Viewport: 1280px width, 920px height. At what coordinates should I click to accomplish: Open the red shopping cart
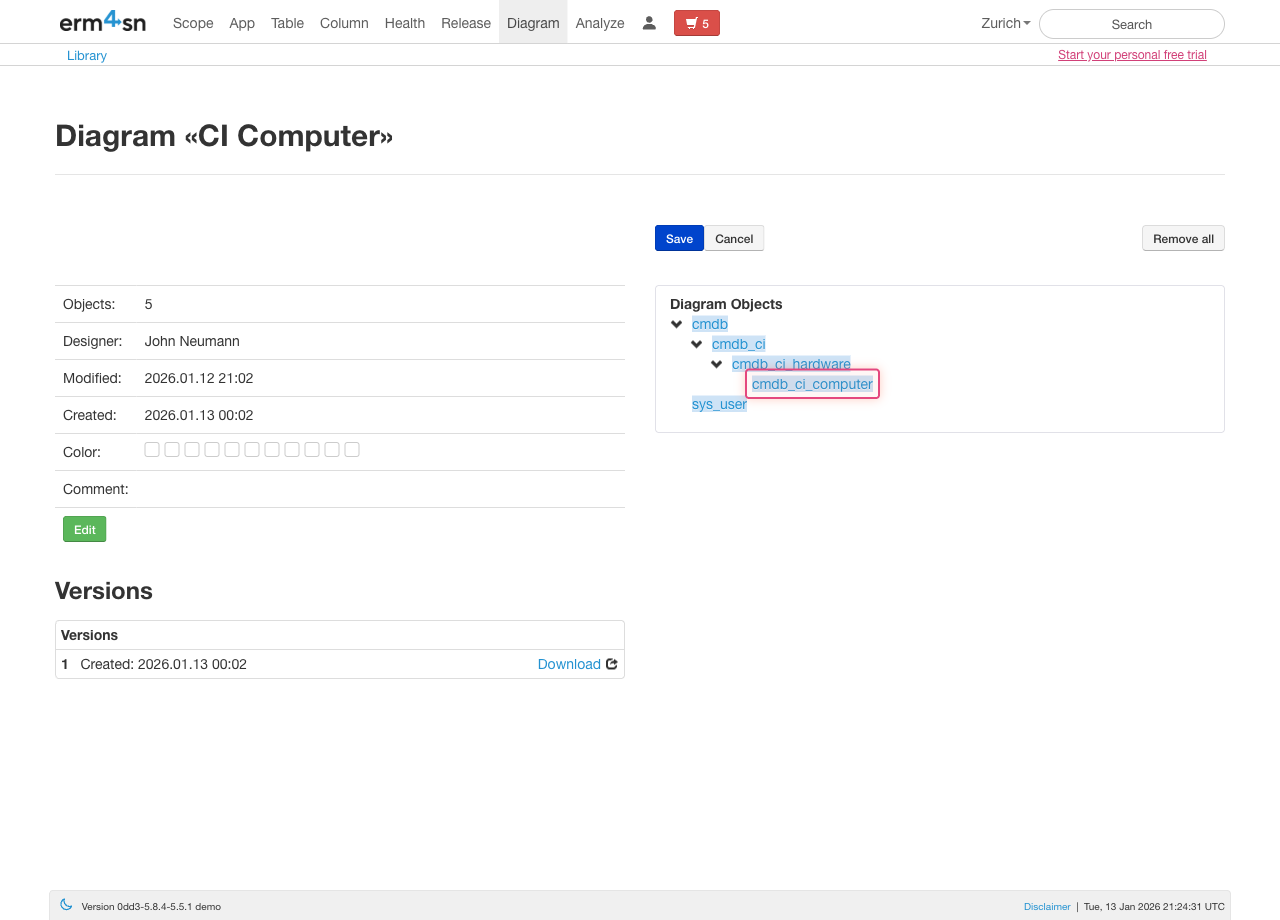coord(696,23)
